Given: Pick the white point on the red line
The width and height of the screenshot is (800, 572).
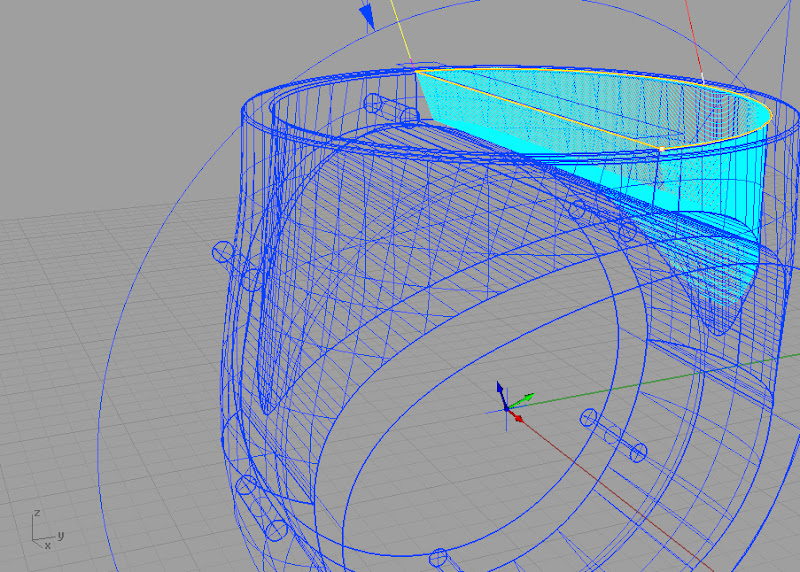Looking at the screenshot, I should (x=703, y=78).
